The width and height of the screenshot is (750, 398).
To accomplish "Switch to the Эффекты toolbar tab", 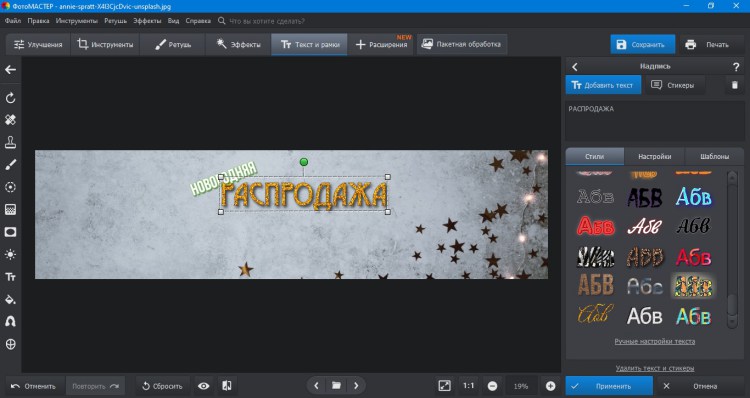I will point(238,44).
